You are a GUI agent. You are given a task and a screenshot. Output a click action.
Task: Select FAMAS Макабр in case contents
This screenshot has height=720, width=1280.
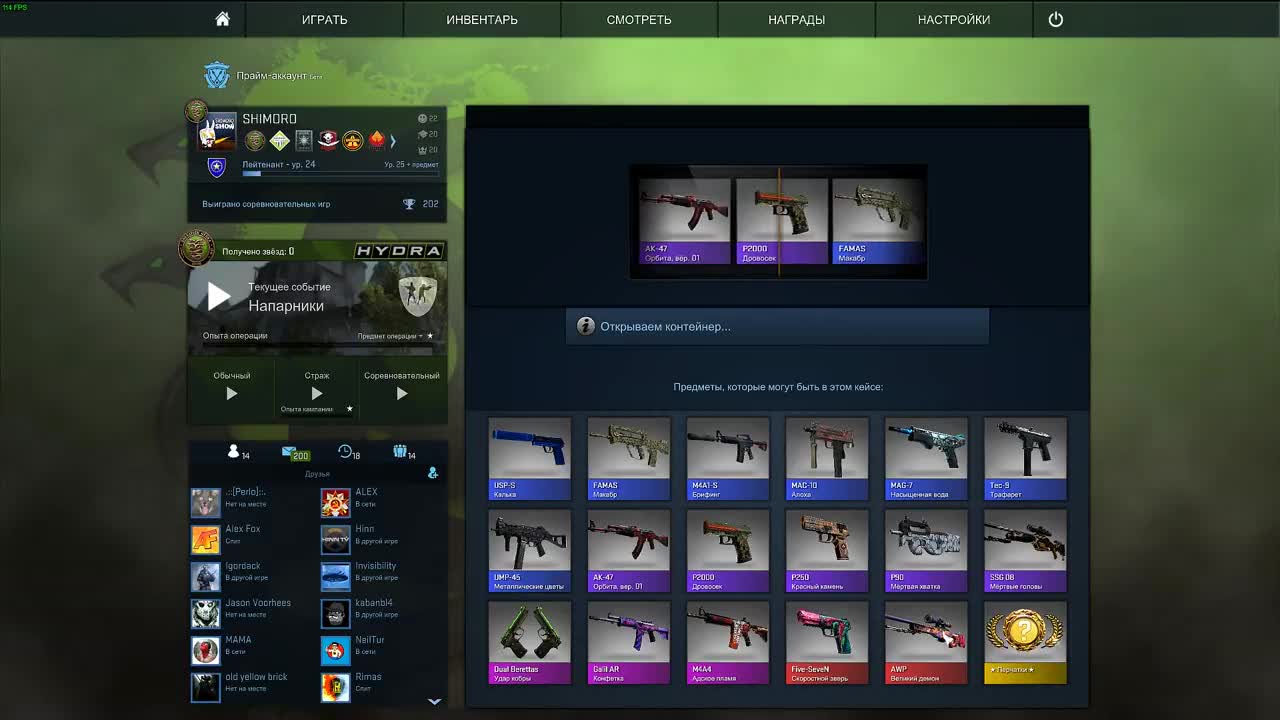click(629, 458)
